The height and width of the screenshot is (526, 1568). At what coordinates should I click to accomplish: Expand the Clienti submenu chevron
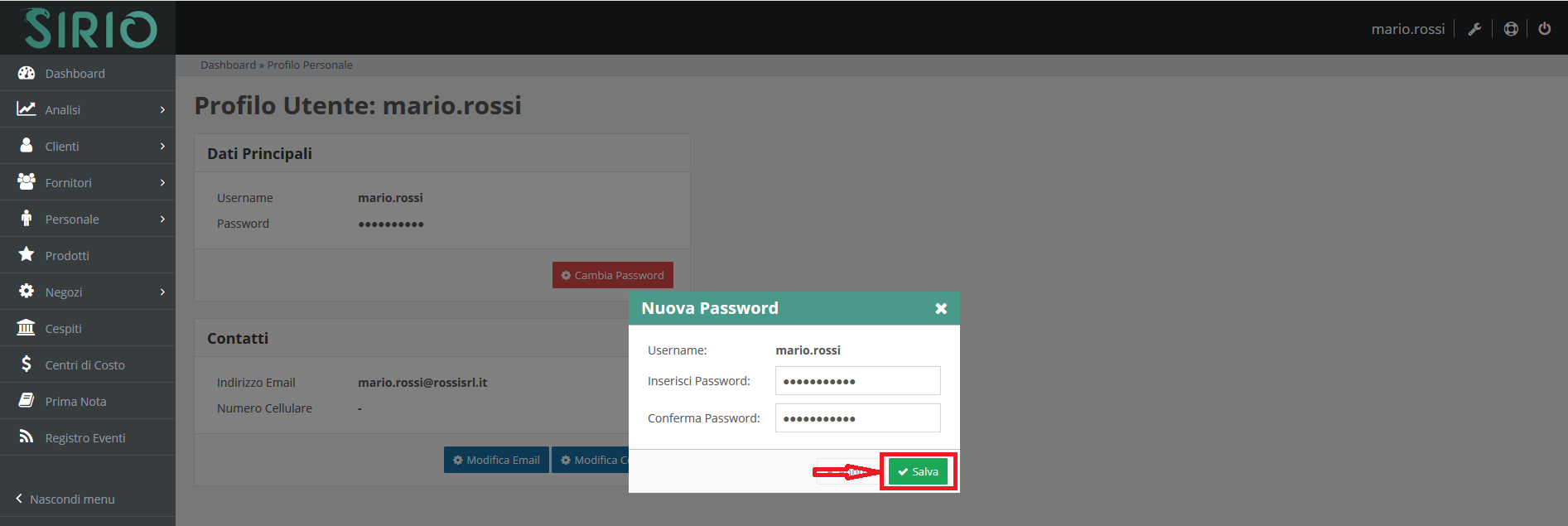(162, 146)
